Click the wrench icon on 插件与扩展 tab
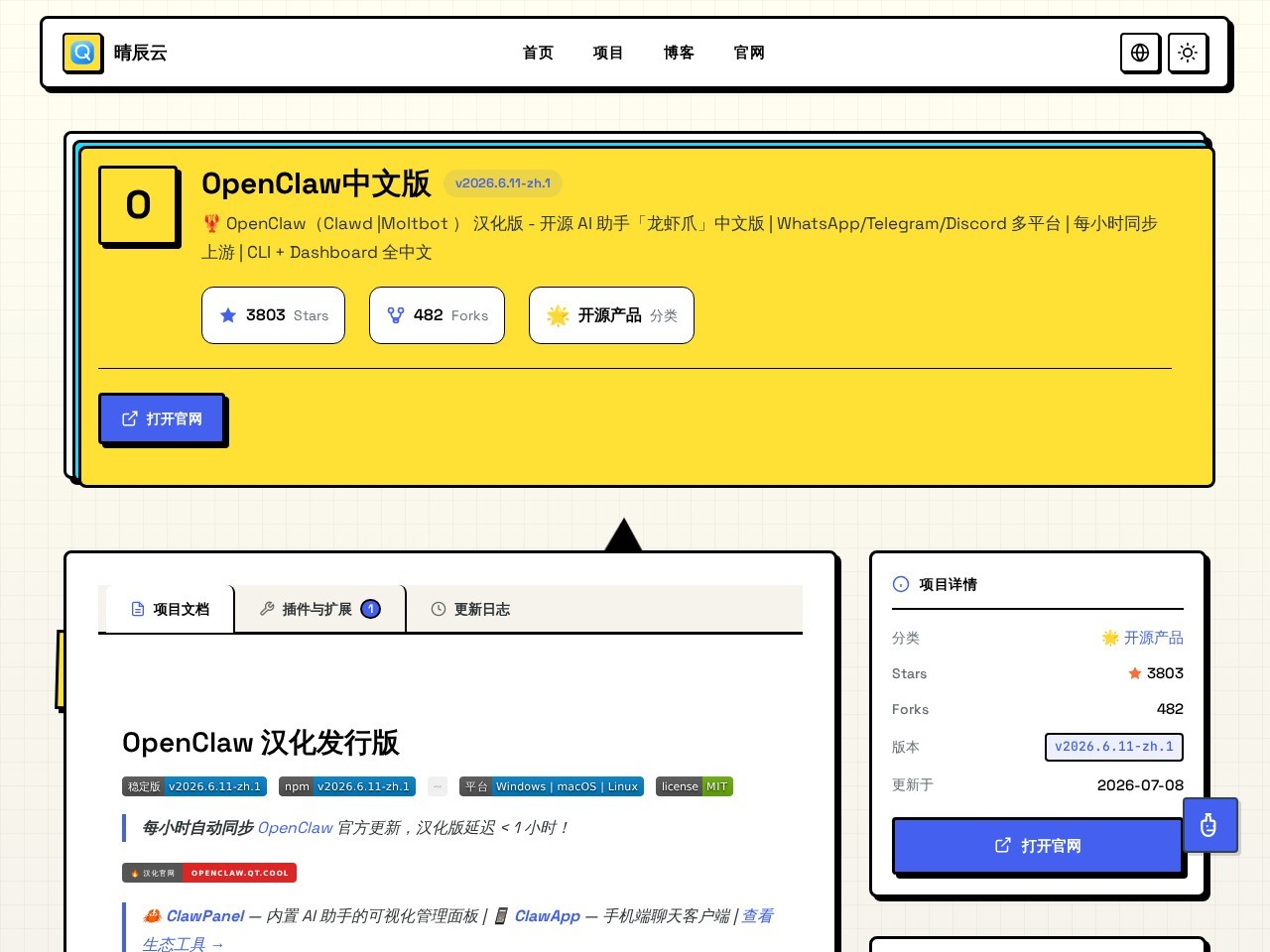The width and height of the screenshot is (1270, 952). tap(267, 609)
